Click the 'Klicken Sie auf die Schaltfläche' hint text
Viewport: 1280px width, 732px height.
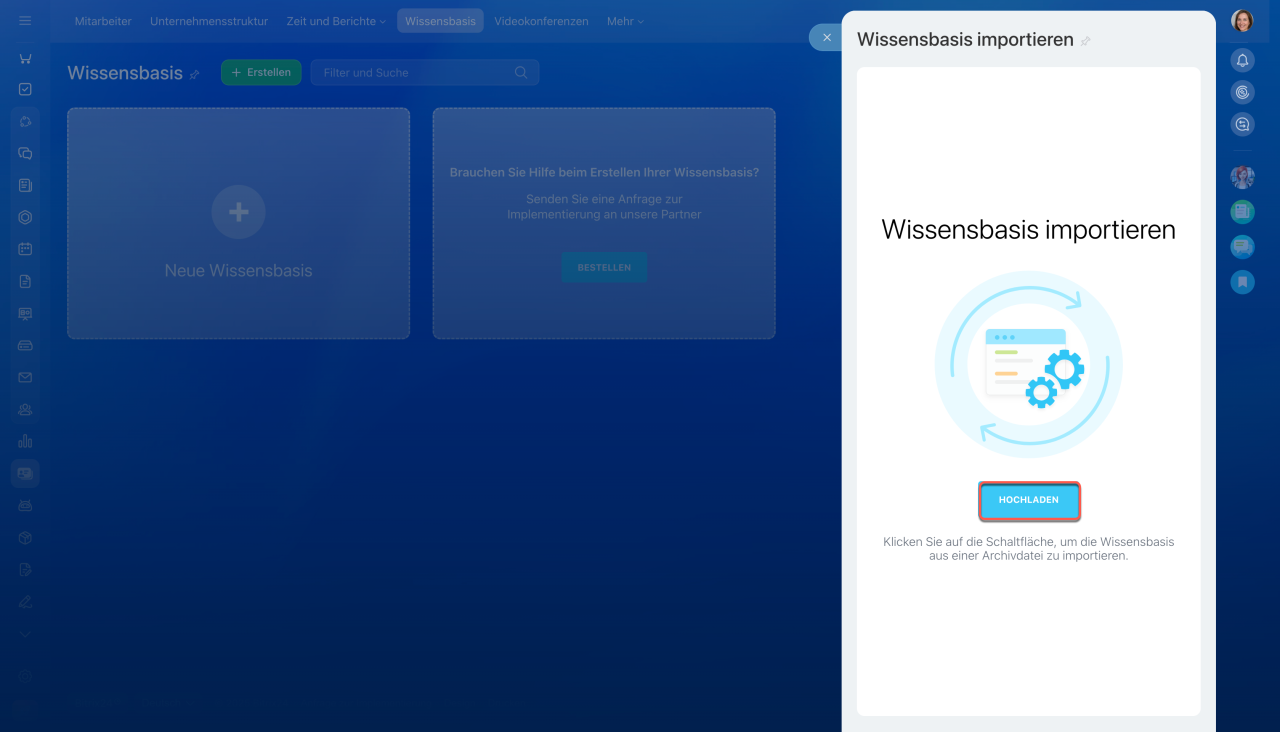(1029, 549)
